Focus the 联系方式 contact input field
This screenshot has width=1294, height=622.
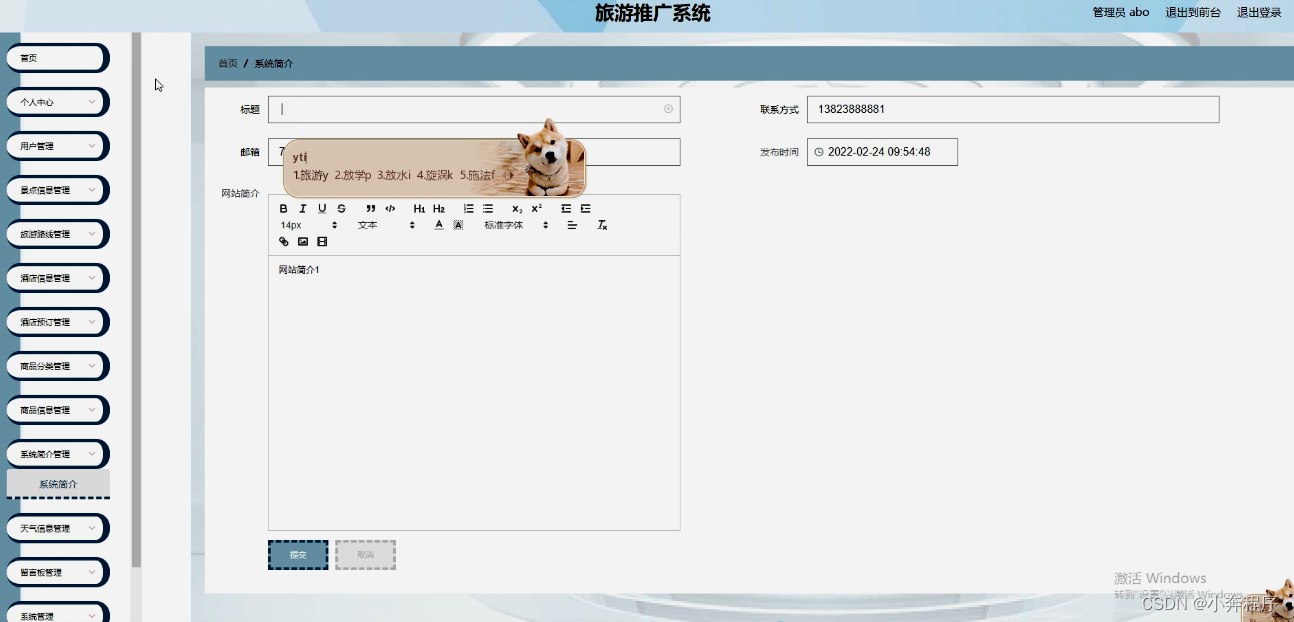pos(1013,109)
